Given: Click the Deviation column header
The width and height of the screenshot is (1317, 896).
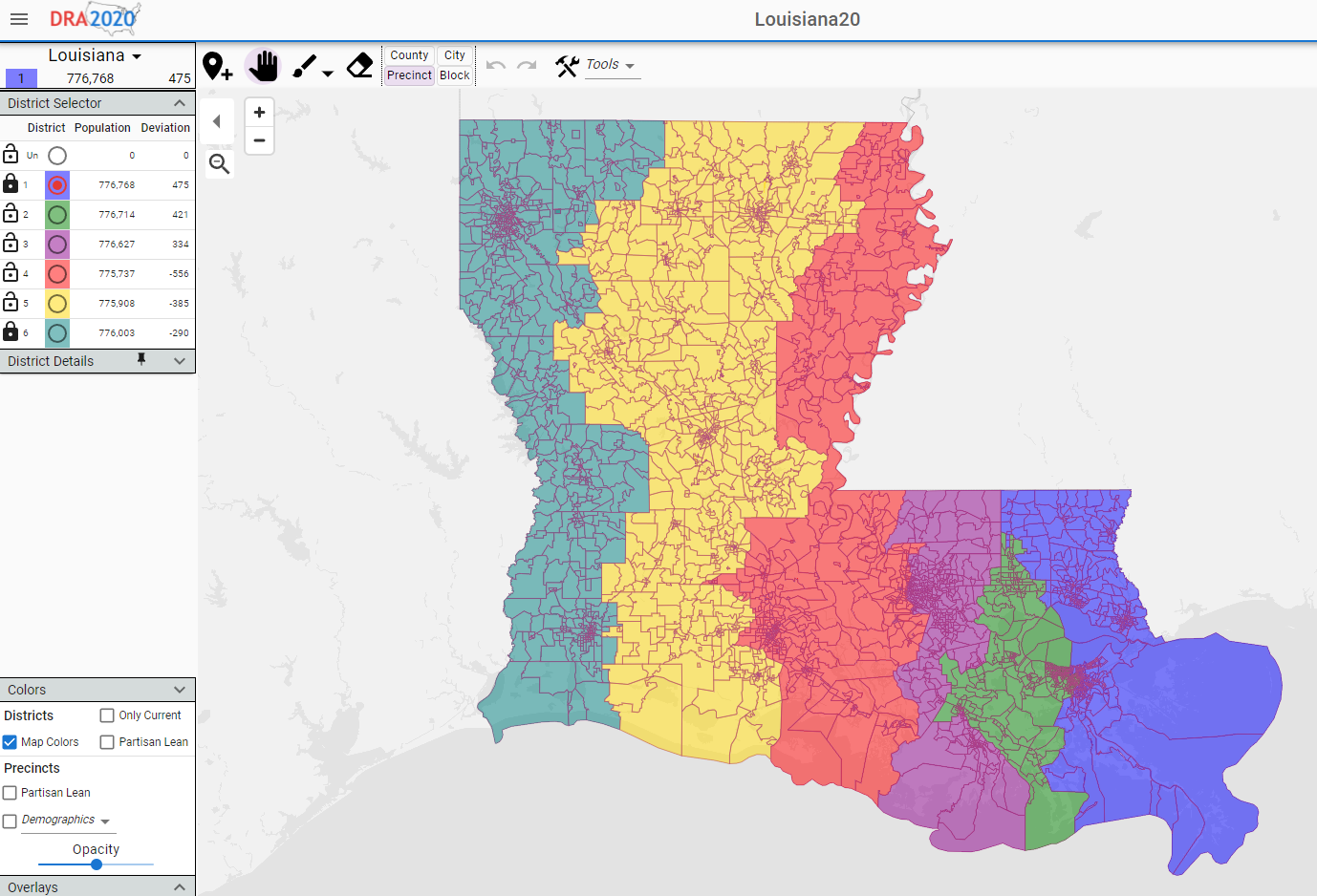Looking at the screenshot, I should (x=165, y=128).
